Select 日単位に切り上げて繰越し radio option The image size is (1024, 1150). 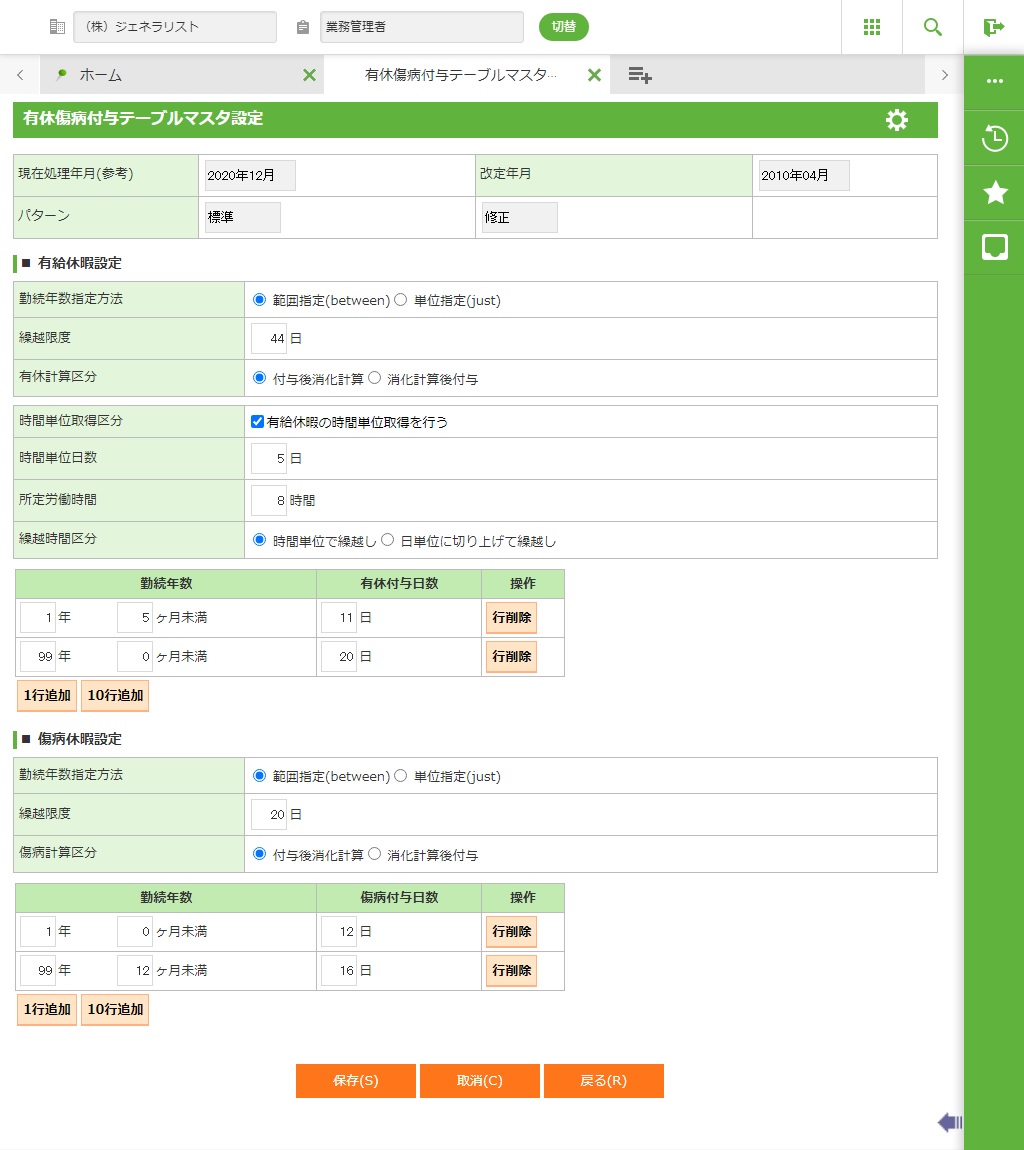[388, 540]
